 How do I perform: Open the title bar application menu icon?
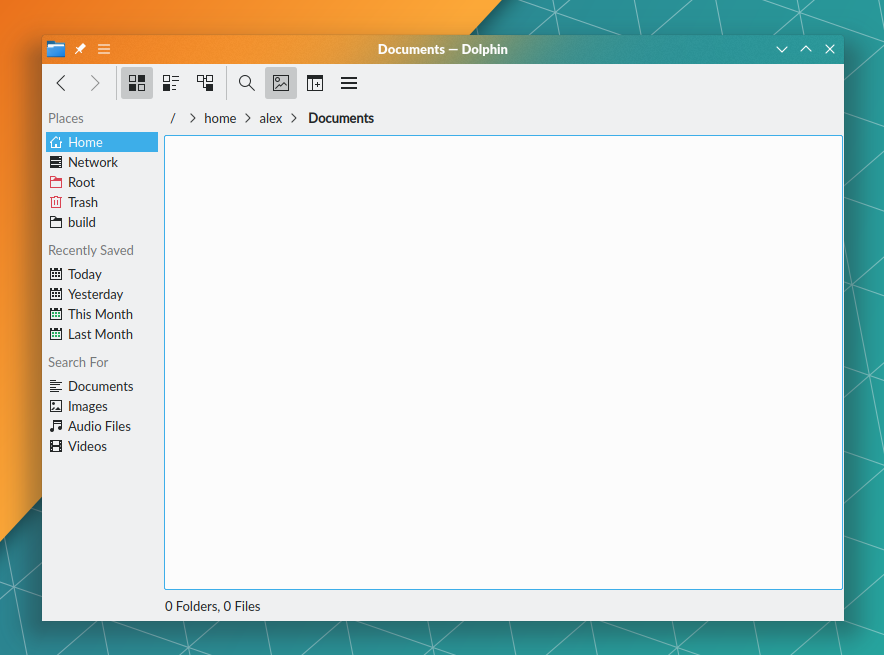pos(104,49)
